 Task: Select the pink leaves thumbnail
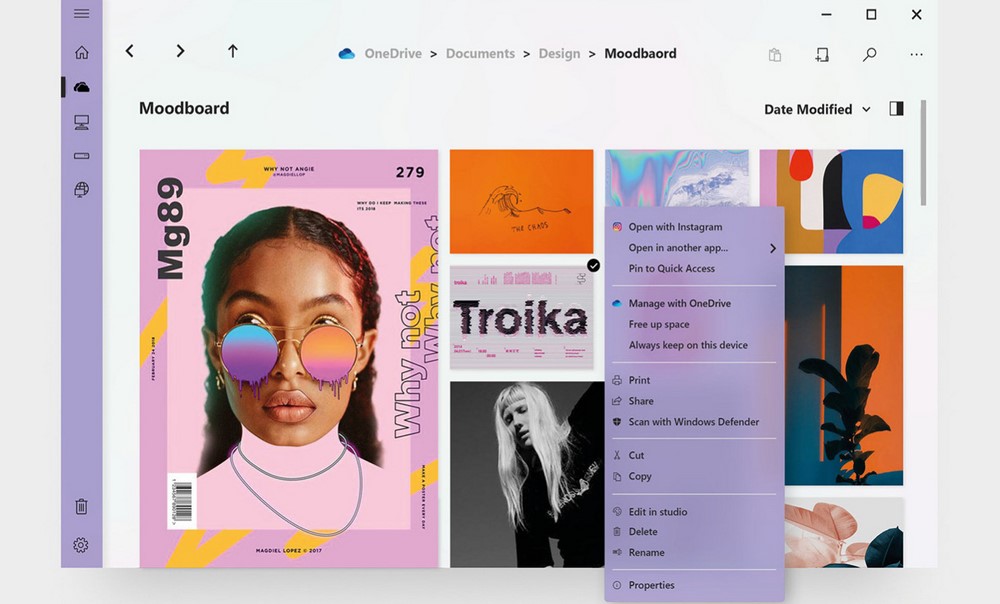[x=844, y=533]
